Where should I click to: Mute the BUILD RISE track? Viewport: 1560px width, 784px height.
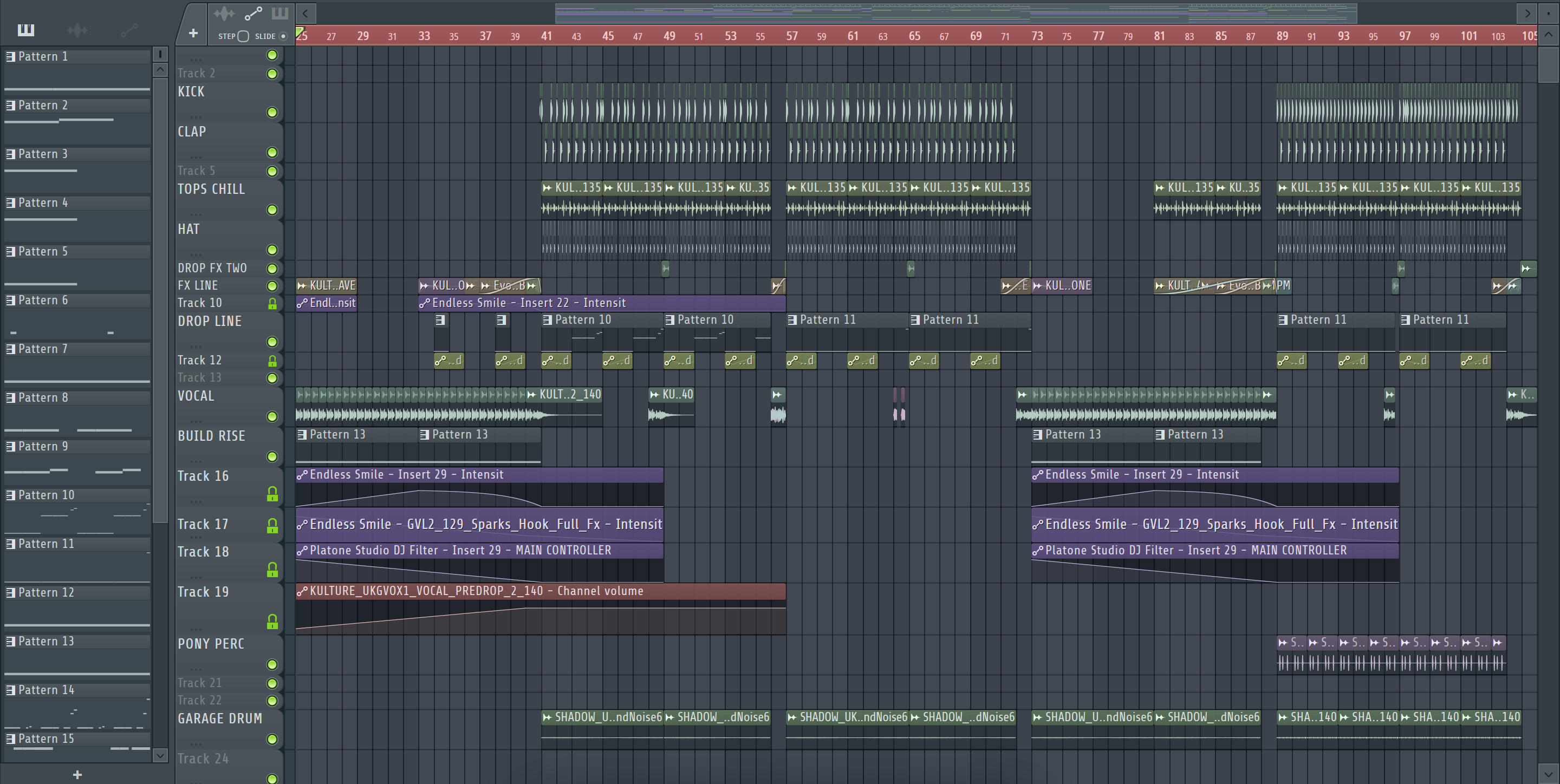click(272, 456)
